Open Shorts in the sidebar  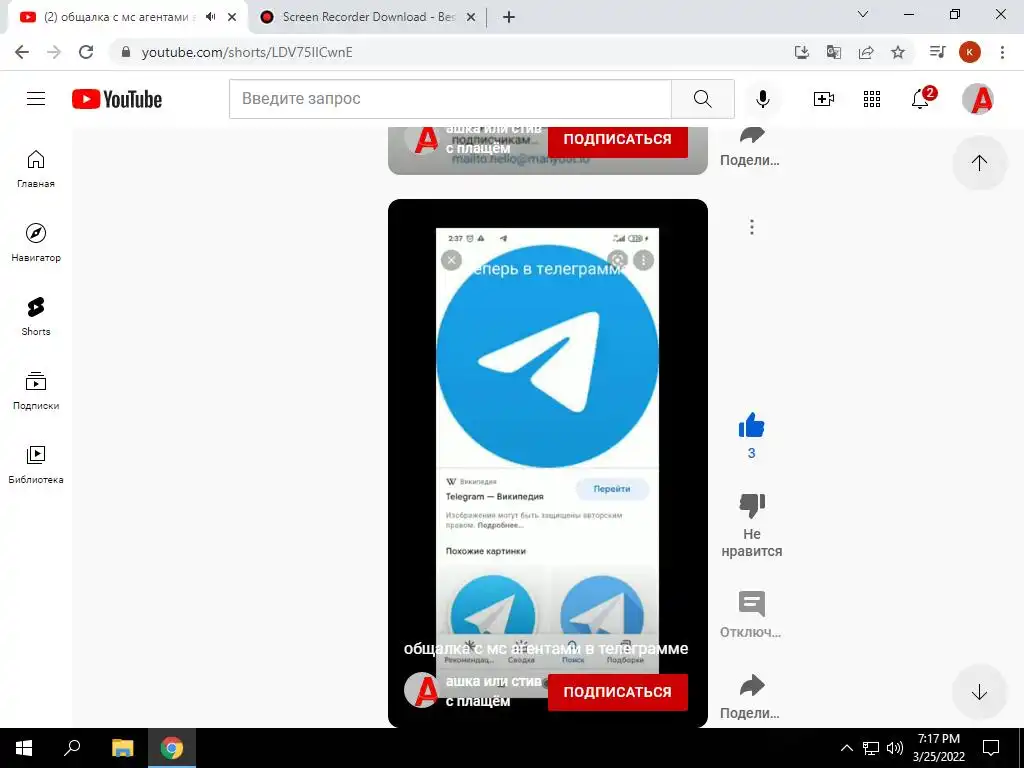[36, 317]
